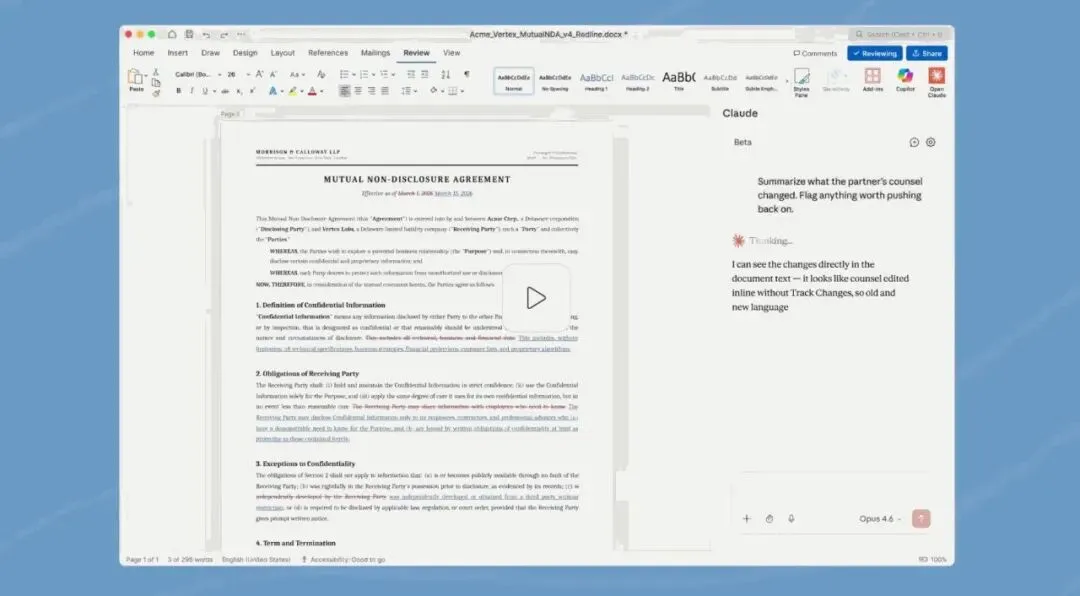Open Home view from title bar house icon
Screen dimensions: 1080x596
172,34
